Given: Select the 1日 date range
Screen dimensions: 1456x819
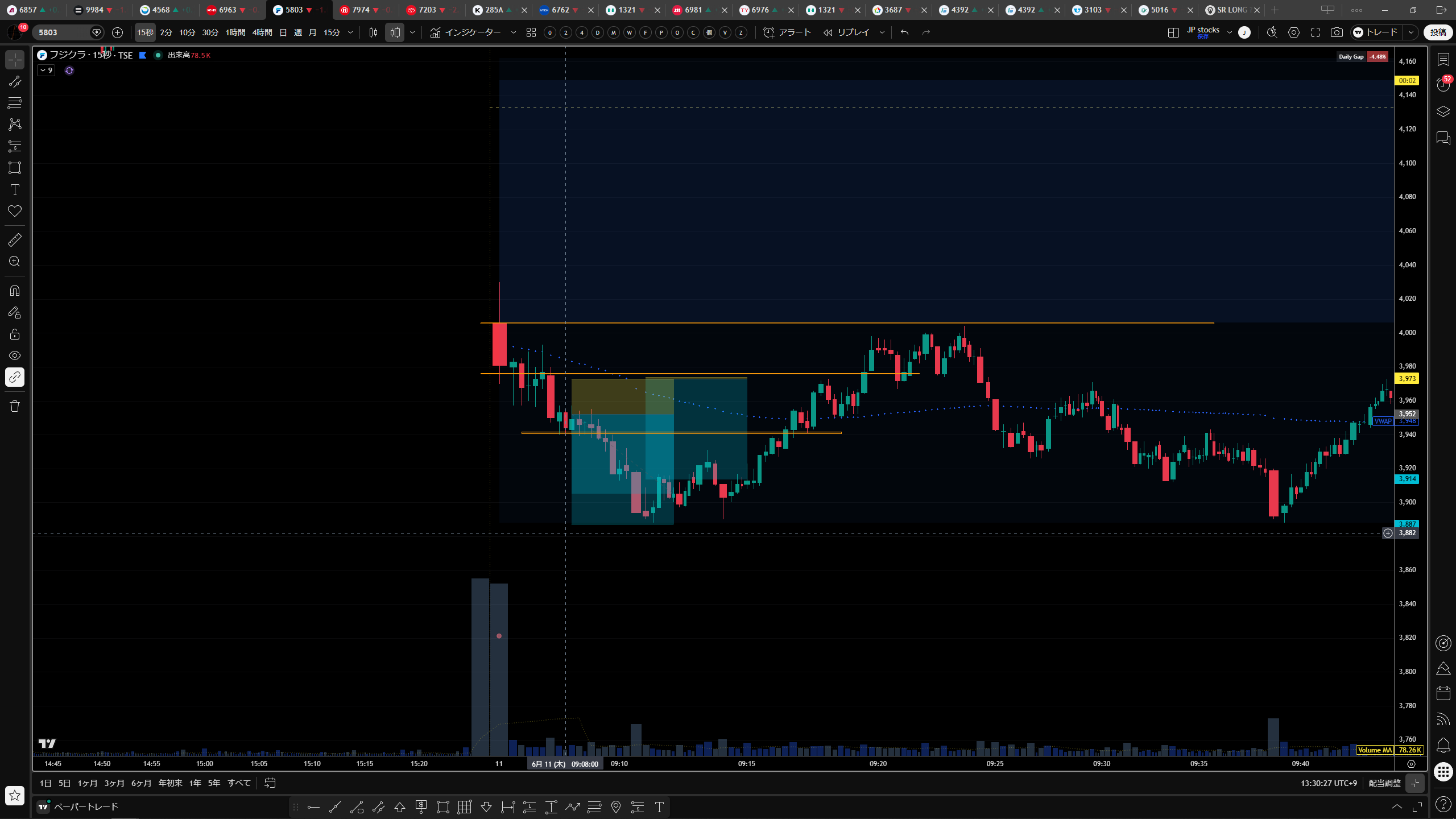Looking at the screenshot, I should coord(45,783).
